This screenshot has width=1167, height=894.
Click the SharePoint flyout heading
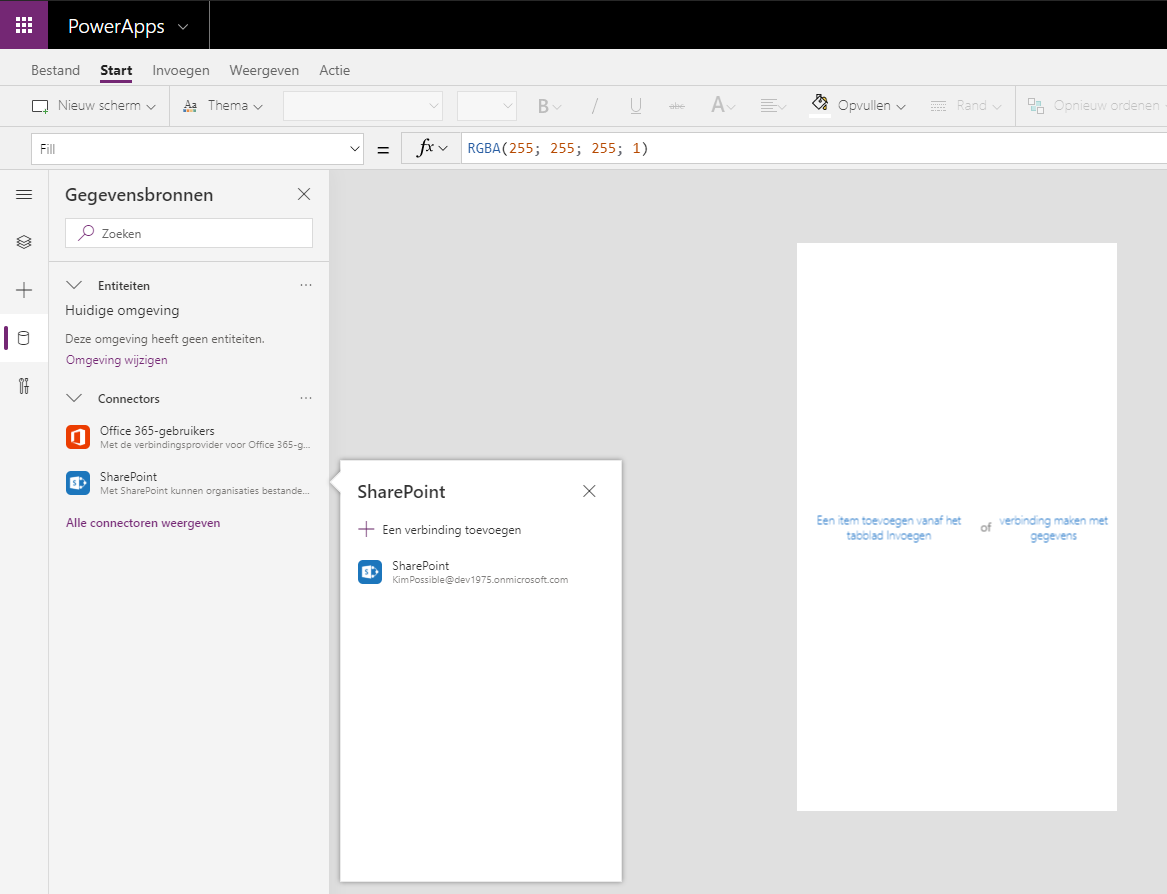(x=401, y=491)
